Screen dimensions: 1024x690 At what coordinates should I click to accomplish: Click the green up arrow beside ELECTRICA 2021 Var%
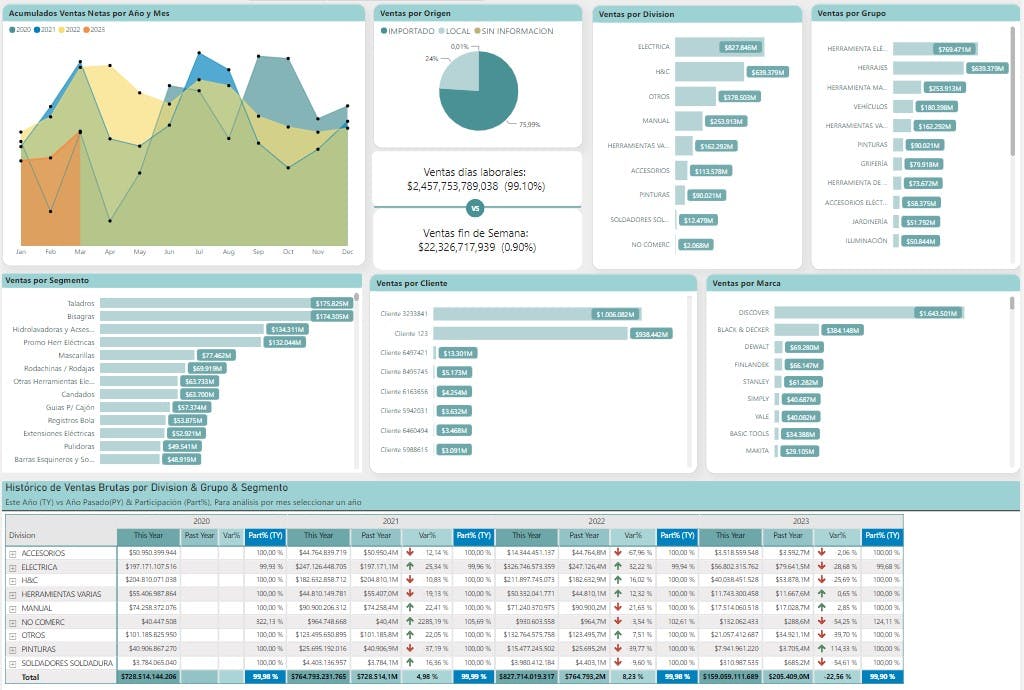pyautogui.click(x=410, y=567)
